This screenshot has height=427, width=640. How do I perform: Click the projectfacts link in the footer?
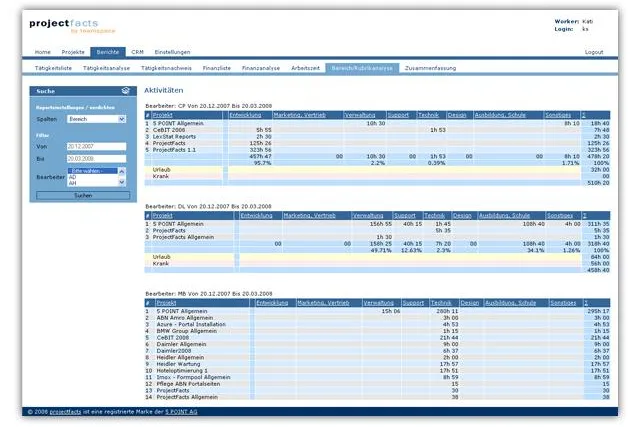tap(65, 412)
